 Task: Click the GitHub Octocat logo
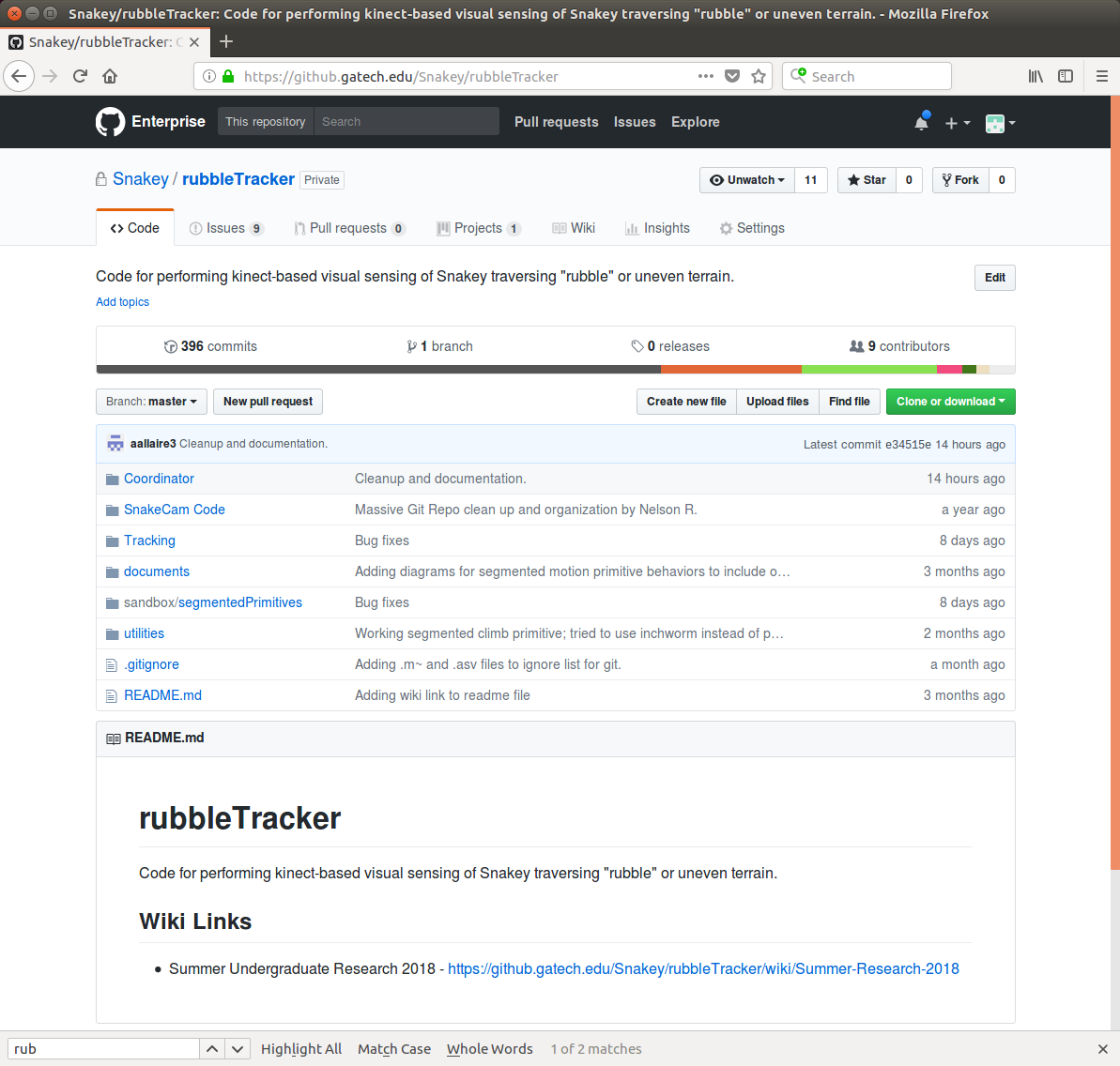pos(110,122)
